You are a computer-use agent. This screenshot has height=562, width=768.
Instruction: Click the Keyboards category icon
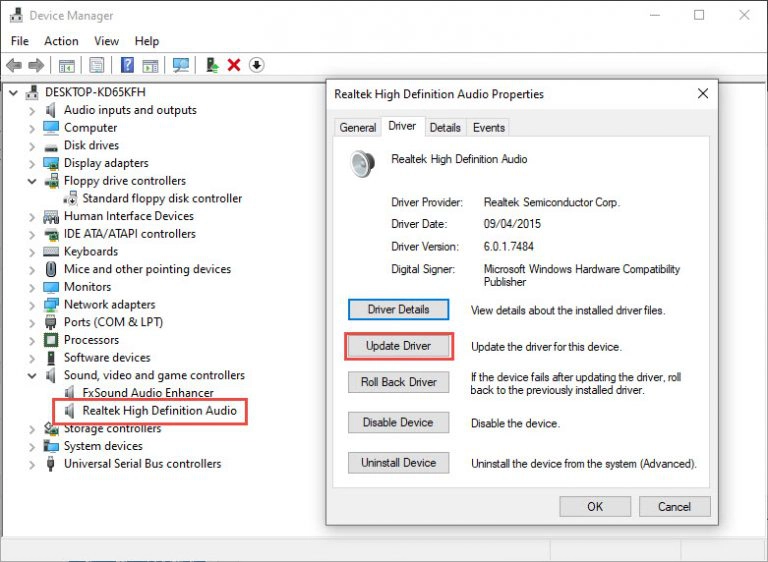(51, 251)
